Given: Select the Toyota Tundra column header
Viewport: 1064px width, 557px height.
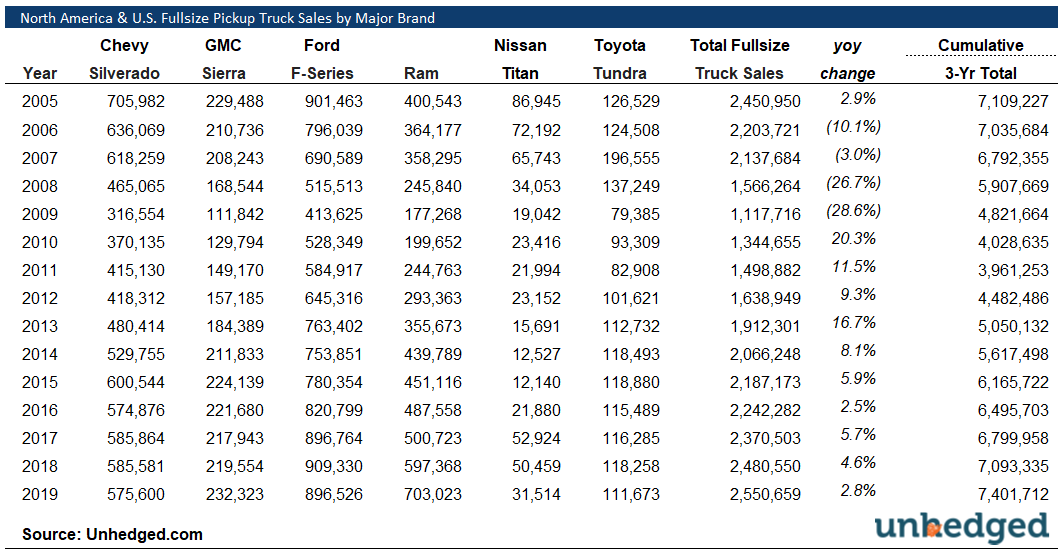Looking at the screenshot, I should point(620,59).
